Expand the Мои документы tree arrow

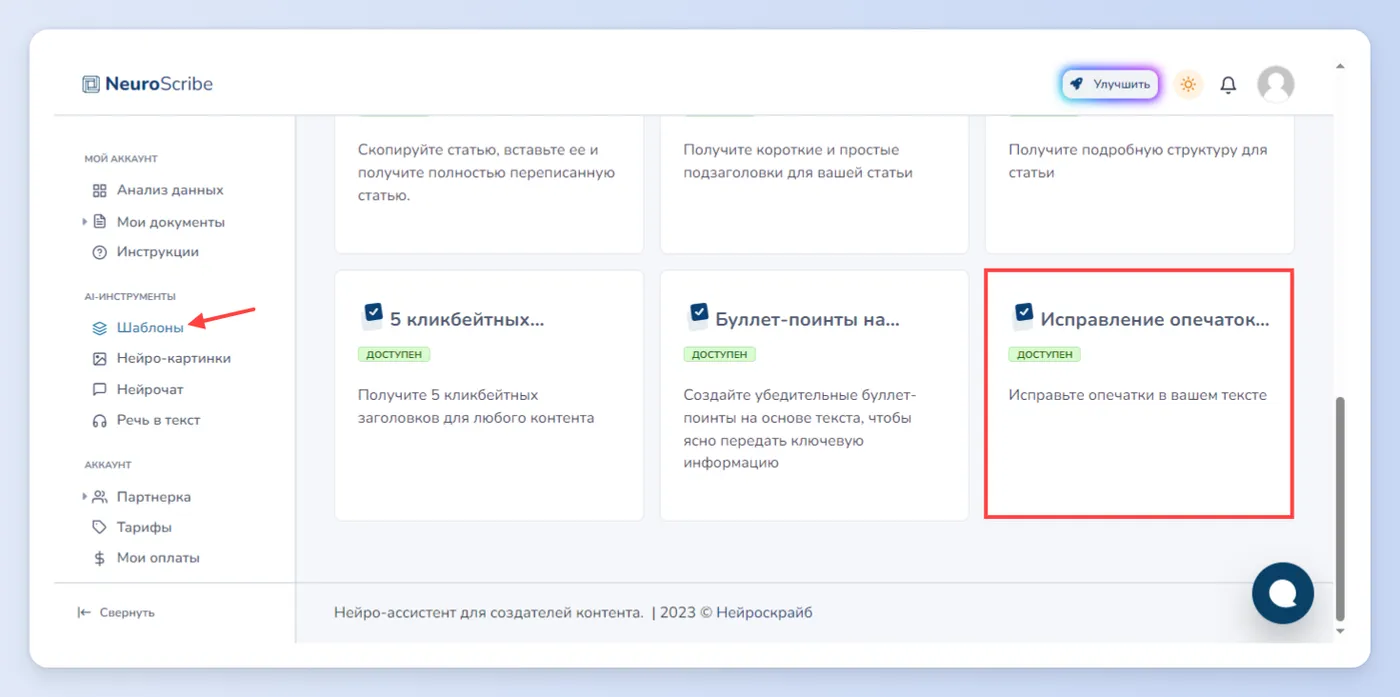85,222
